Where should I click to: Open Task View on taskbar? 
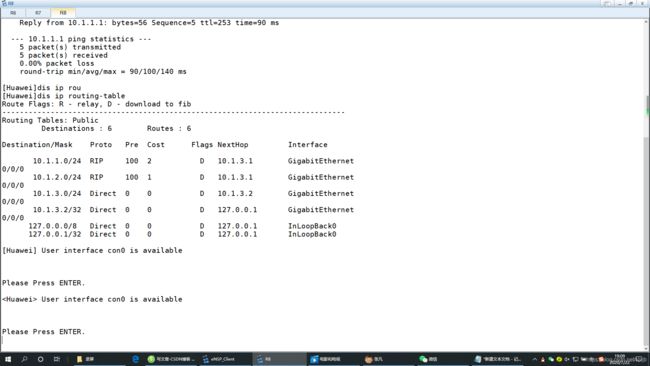56,359
